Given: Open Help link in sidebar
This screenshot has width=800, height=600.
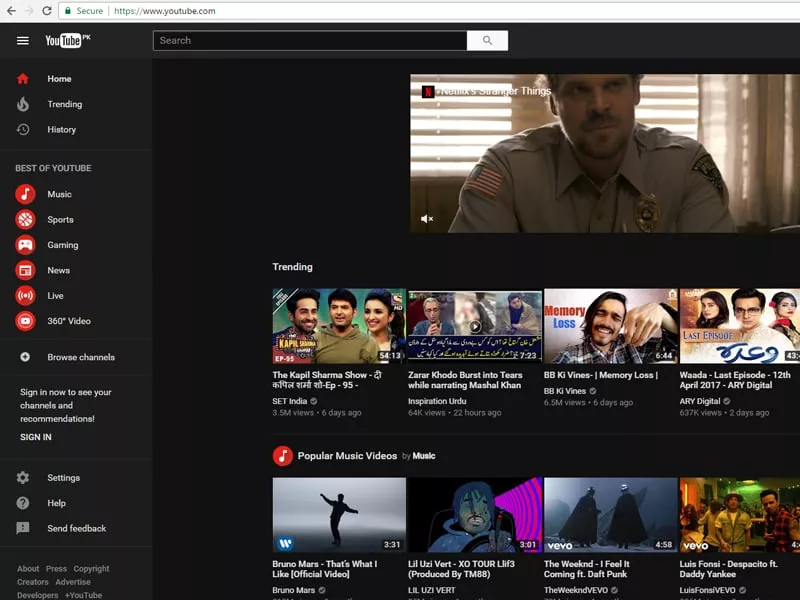Looking at the screenshot, I should [x=57, y=503].
